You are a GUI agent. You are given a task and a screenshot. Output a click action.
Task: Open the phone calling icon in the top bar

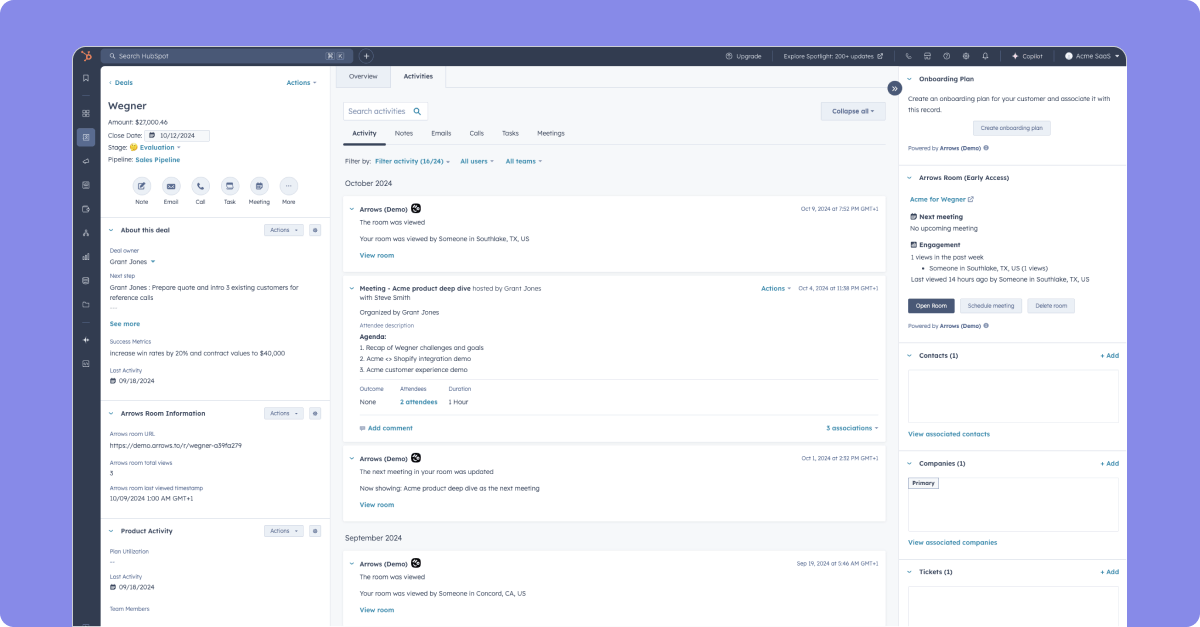pyautogui.click(x=908, y=56)
